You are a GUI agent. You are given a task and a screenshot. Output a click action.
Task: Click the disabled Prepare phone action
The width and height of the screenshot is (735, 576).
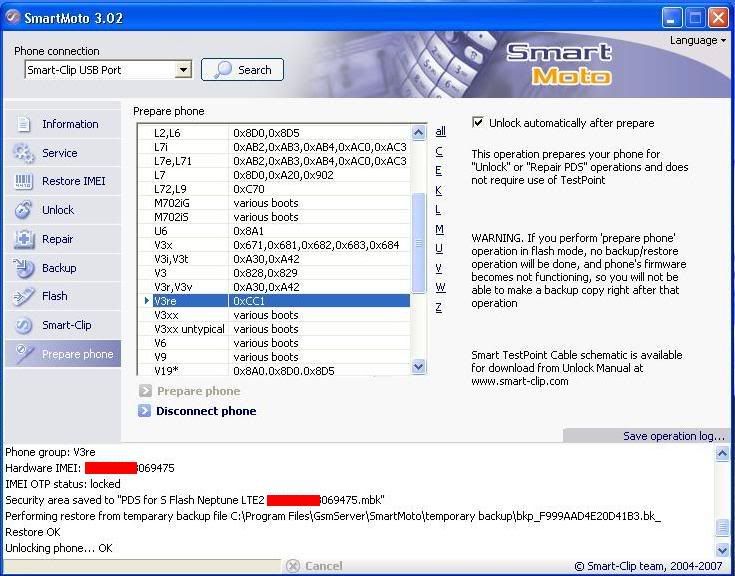(x=198, y=391)
